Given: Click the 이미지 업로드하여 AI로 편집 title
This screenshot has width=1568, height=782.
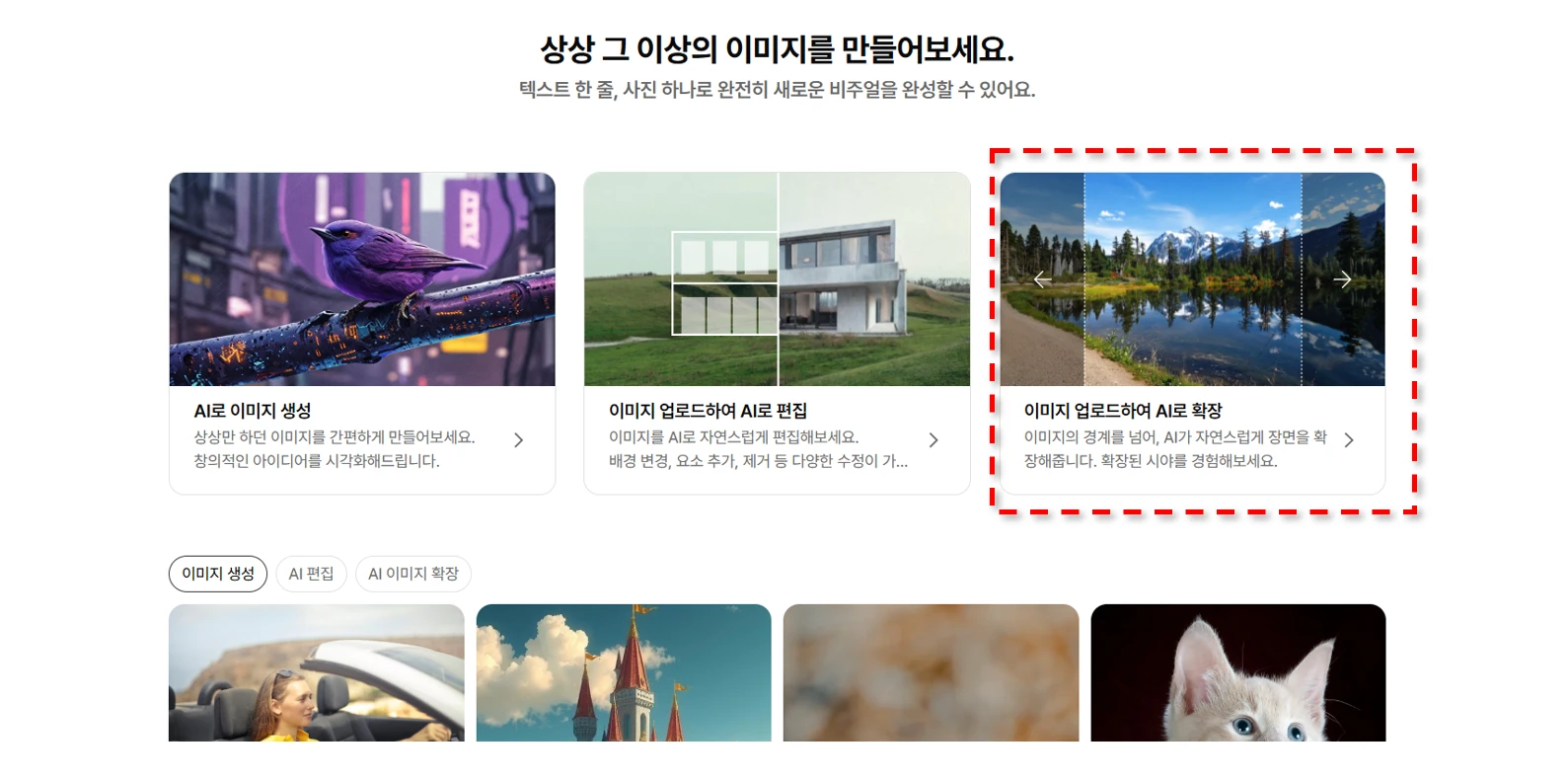Looking at the screenshot, I should click(x=708, y=411).
